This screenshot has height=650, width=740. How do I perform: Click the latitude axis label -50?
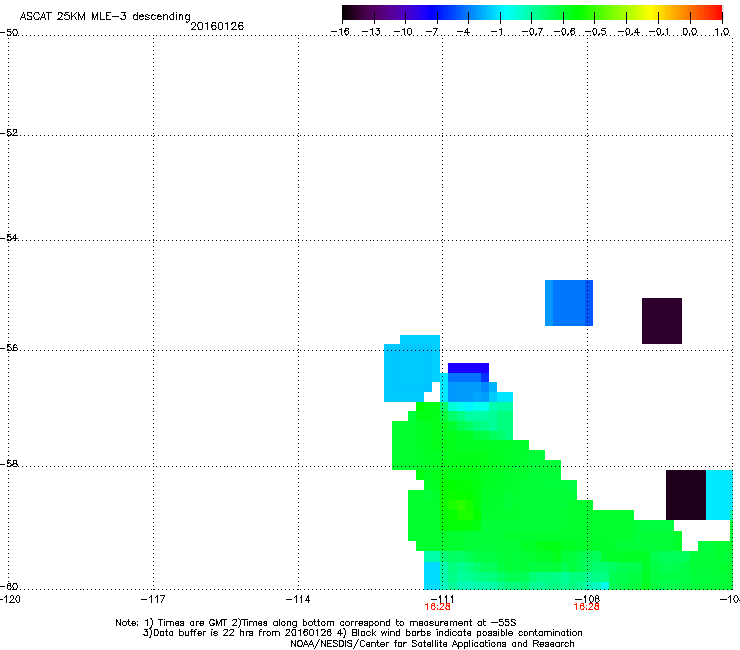pos(9,32)
